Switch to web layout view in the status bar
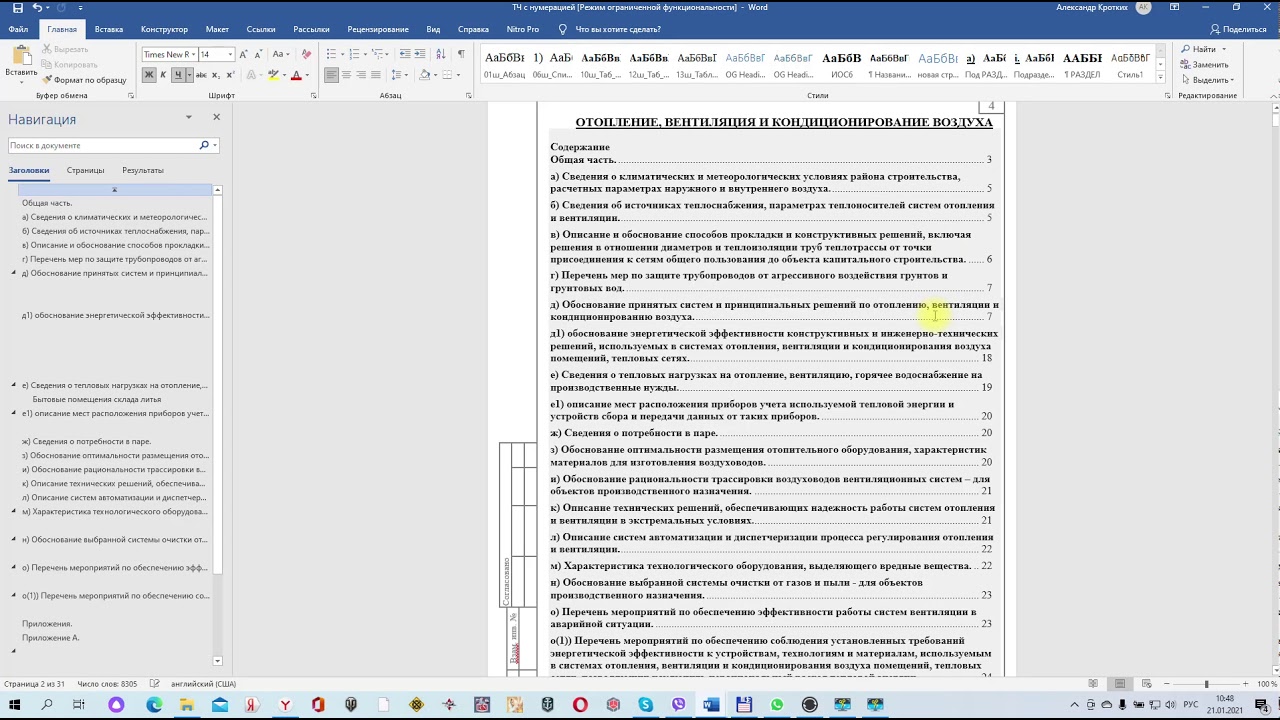The height and width of the screenshot is (720, 1280). [1147, 684]
